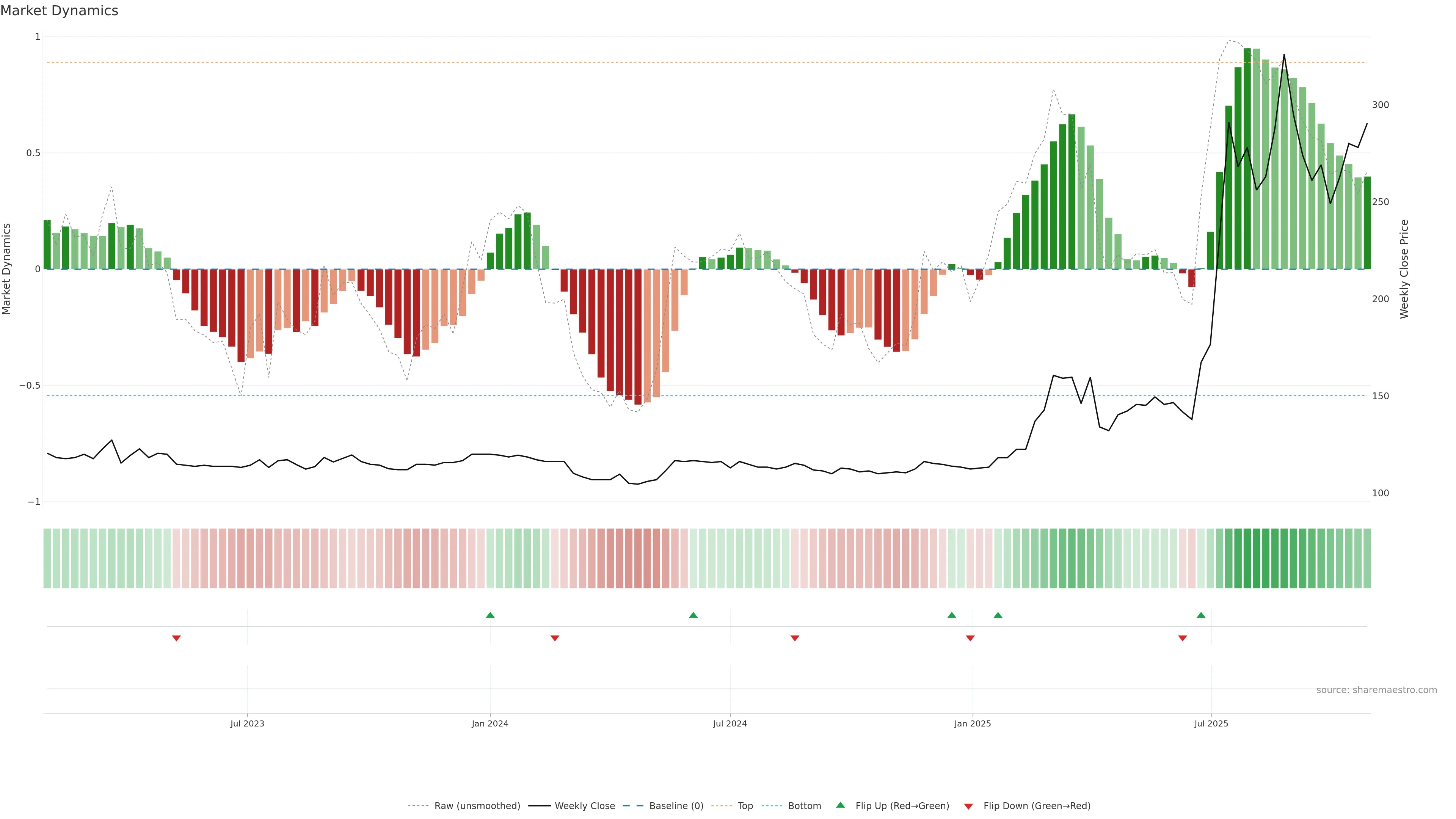Toggle the Raw (unsmoothed) legend entry
Screen dimensions: 1456x819
tap(477, 806)
